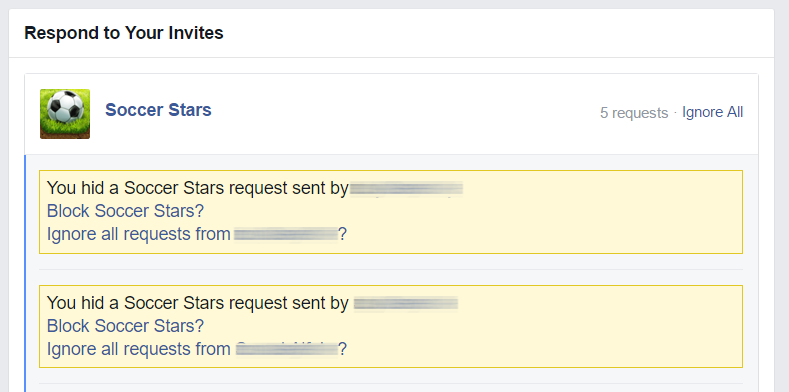This screenshot has height=392, width=789.
Task: Ignore all requests from the second sender
Action: click(197, 349)
